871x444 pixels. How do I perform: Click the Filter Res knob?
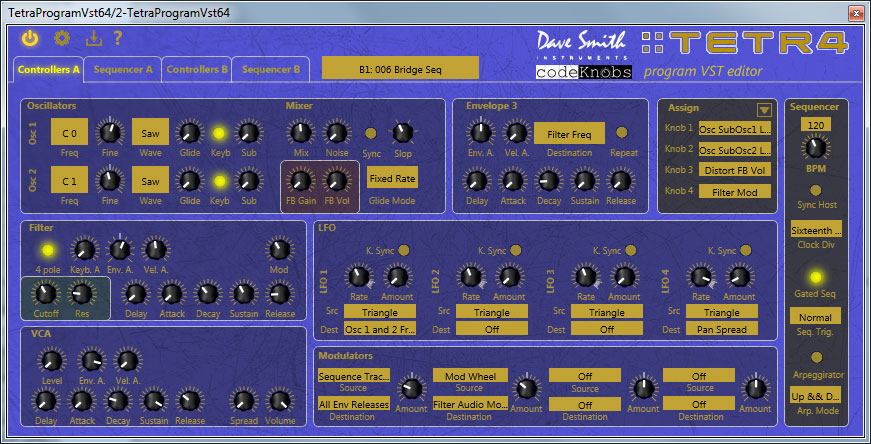pyautogui.click(x=82, y=293)
